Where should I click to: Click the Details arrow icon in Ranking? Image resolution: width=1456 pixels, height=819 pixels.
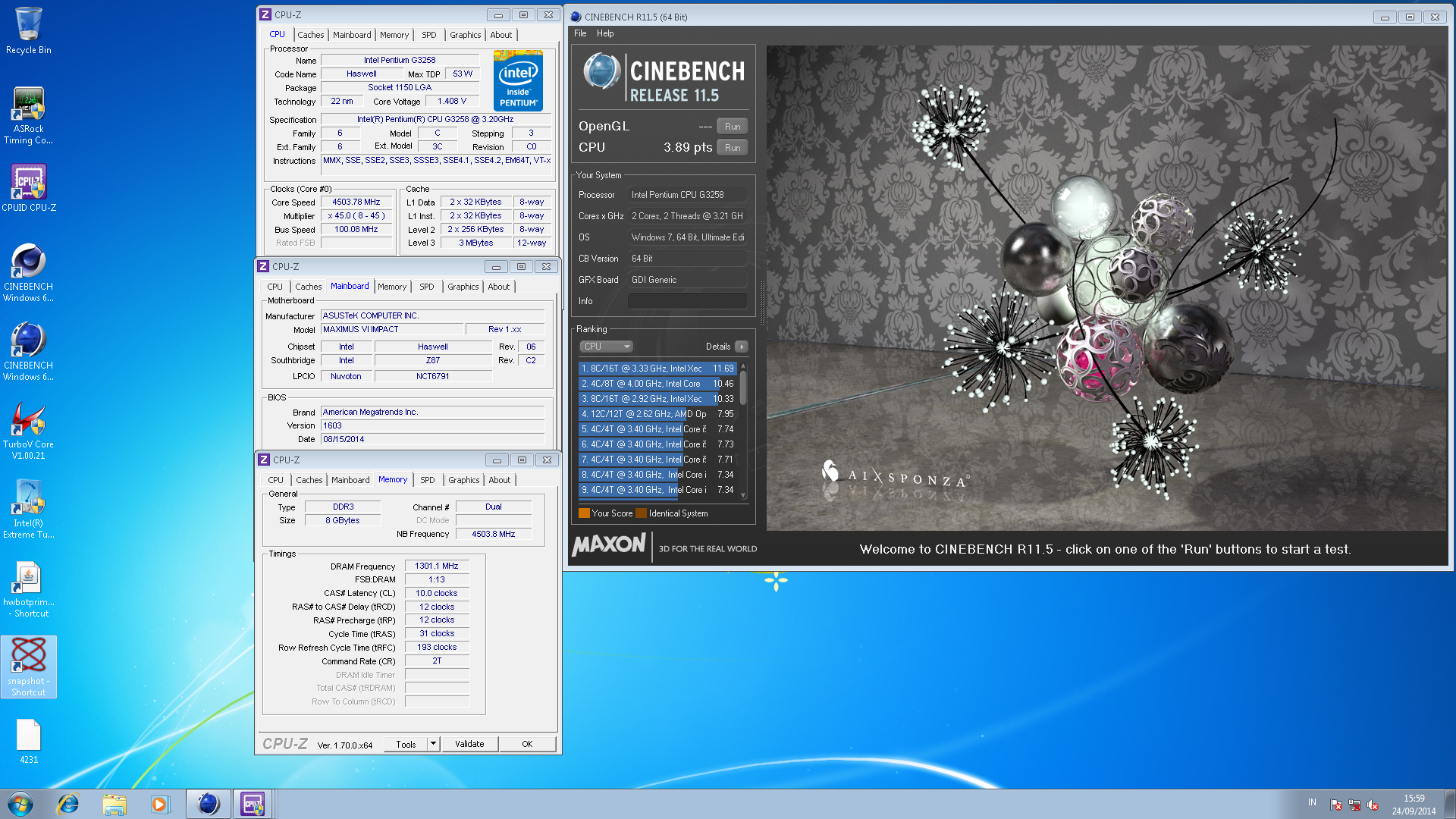coord(742,347)
